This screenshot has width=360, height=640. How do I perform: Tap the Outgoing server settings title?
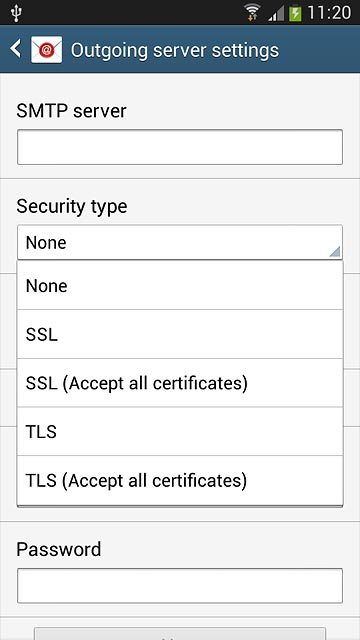(x=175, y=50)
